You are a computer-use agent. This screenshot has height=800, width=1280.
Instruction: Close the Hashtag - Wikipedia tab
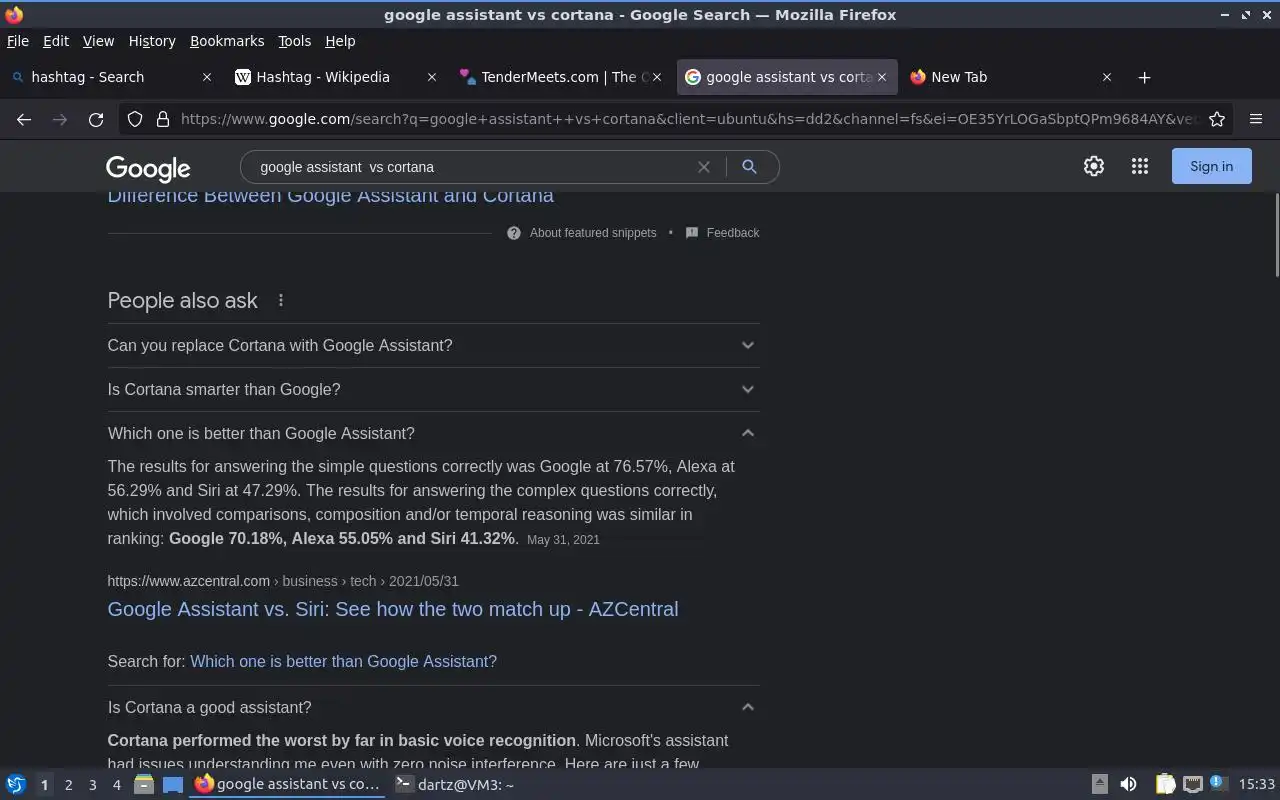coord(432,77)
